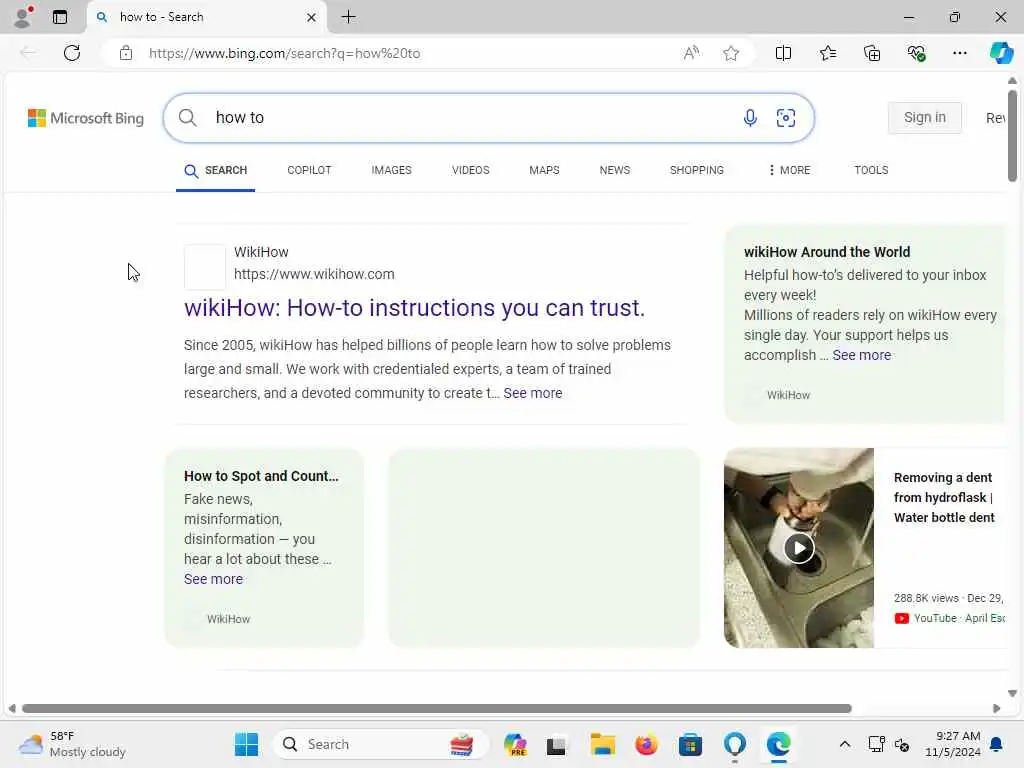Open 'wikiHow Around the World' heading
Viewport: 1024px width, 768px height.
(827, 252)
